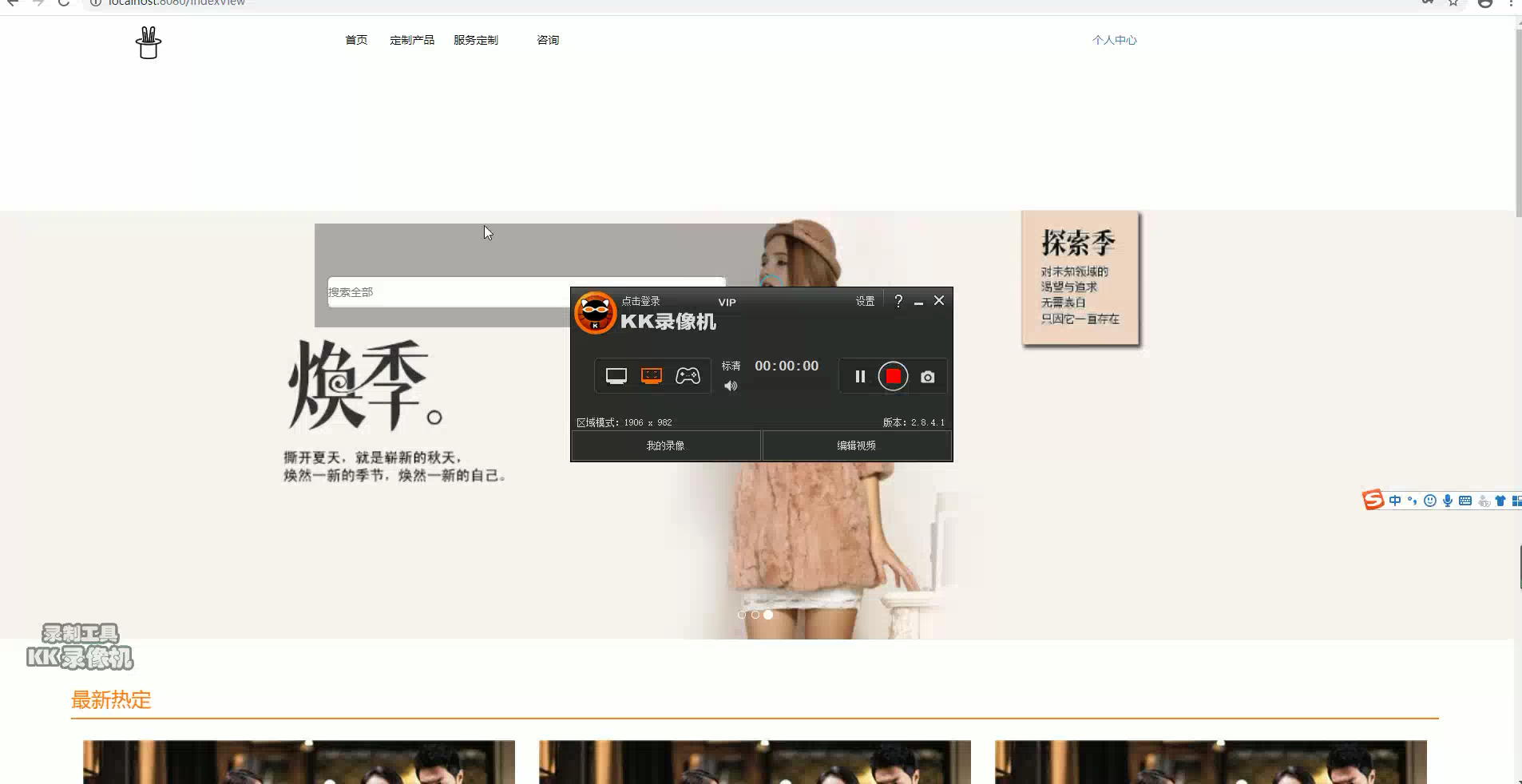Open the 定制产品 menu item

[x=411, y=39]
